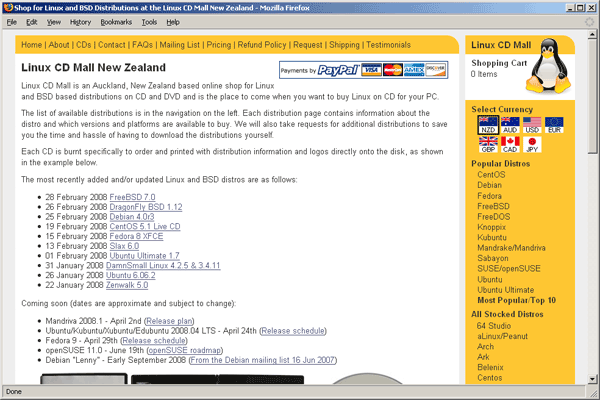The width and height of the screenshot is (600, 400).
Task: Switch currency to EUR flag
Action: pyautogui.click(x=554, y=125)
